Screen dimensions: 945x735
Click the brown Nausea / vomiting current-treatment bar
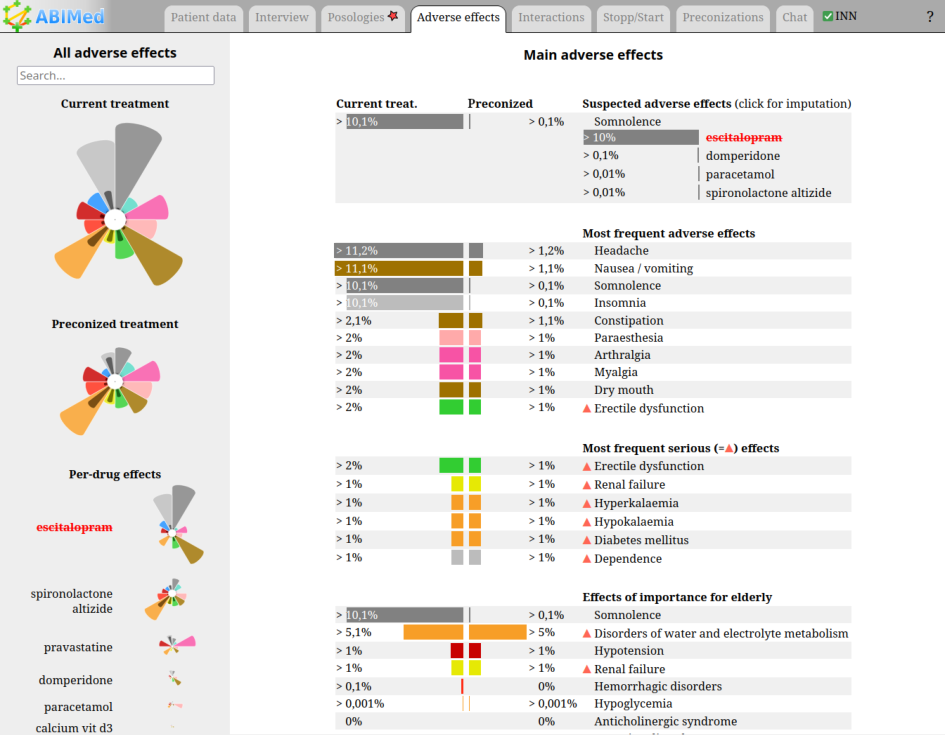click(x=399, y=268)
